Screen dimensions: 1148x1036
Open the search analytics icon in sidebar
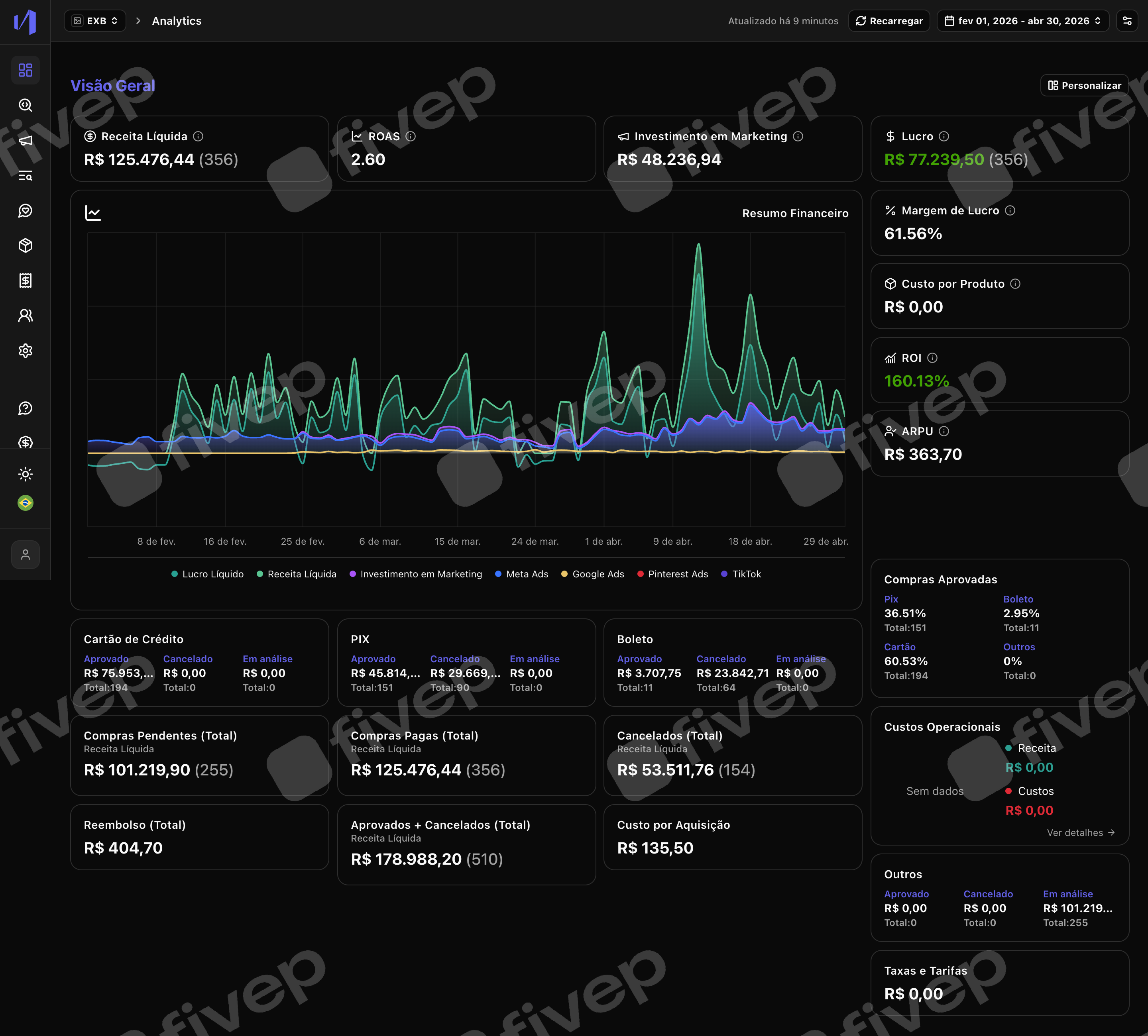click(x=25, y=105)
